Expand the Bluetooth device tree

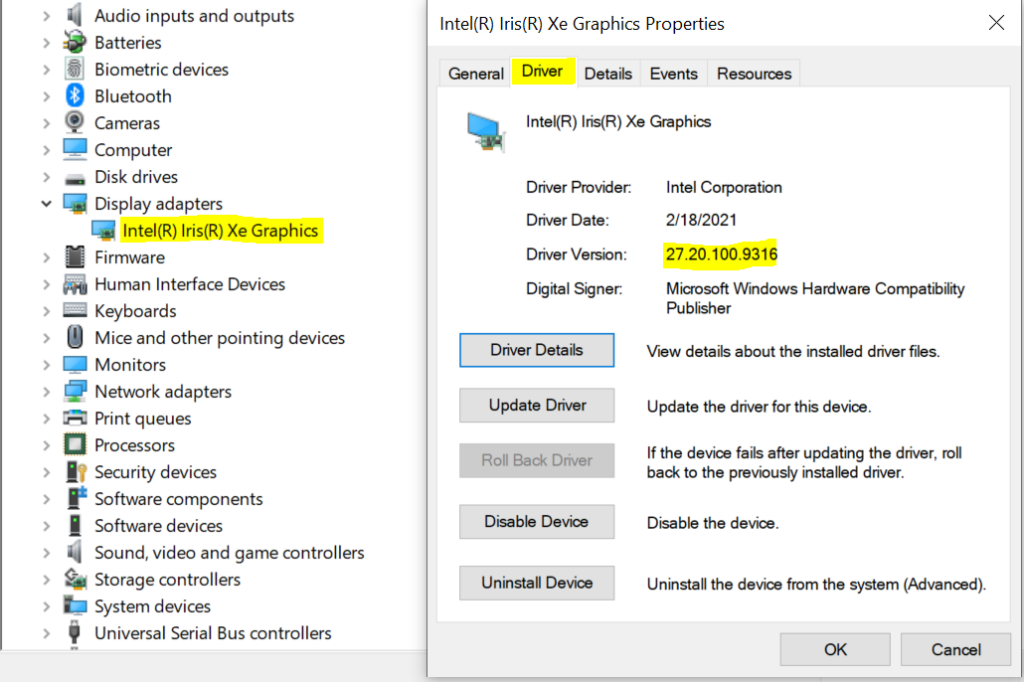point(47,96)
